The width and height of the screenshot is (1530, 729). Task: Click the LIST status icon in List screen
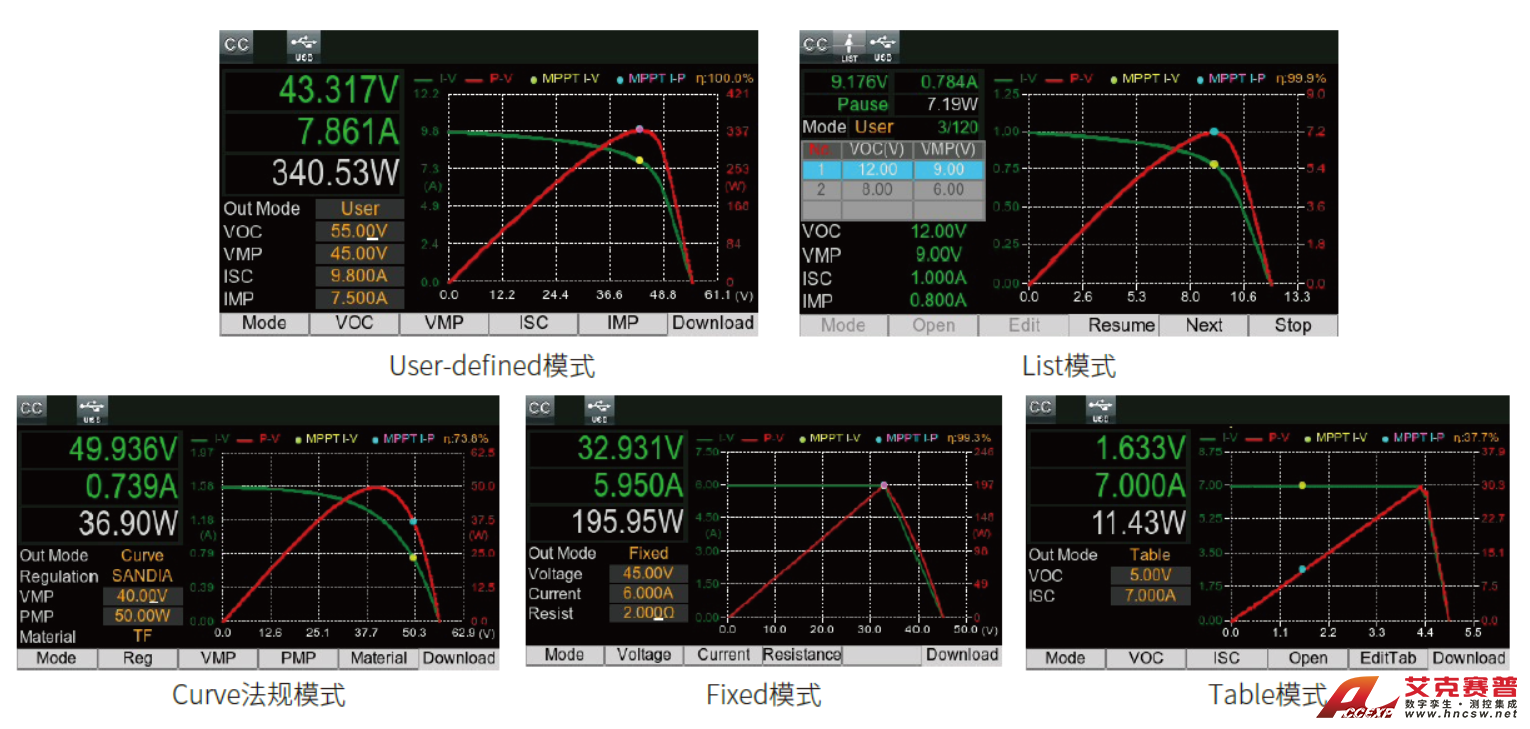click(x=849, y=45)
